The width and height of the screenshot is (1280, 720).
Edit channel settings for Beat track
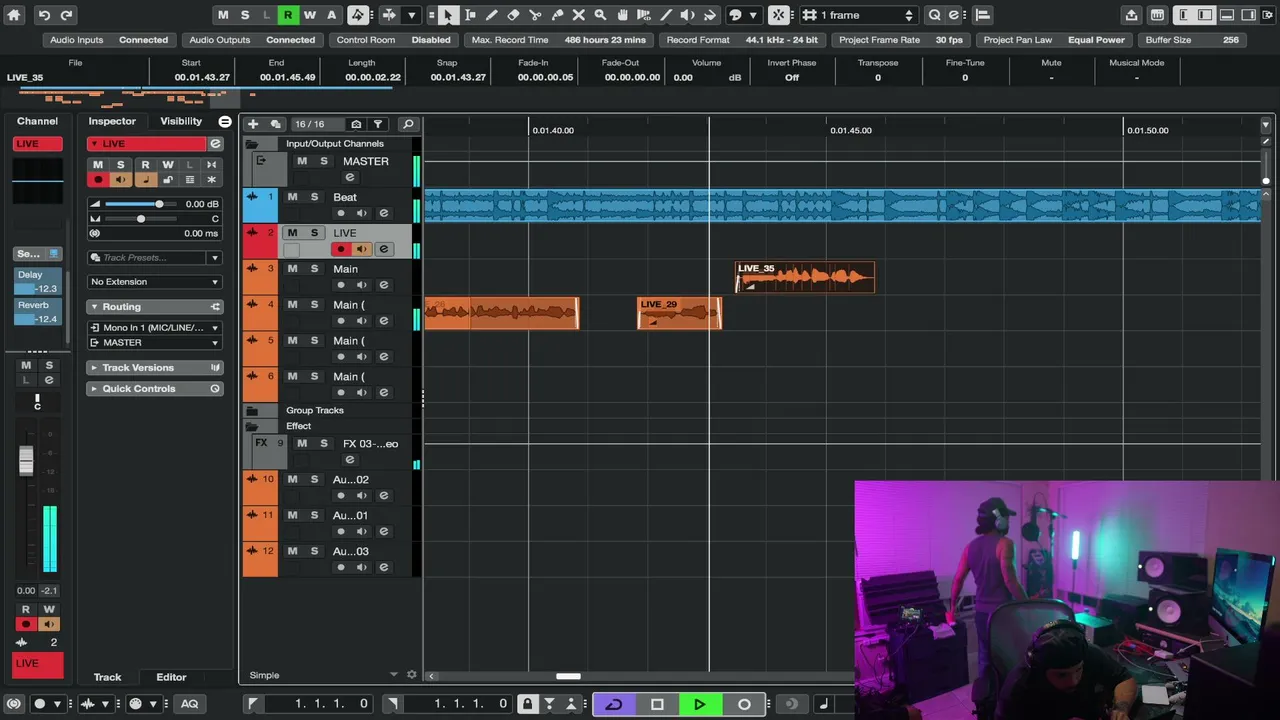[x=383, y=213]
